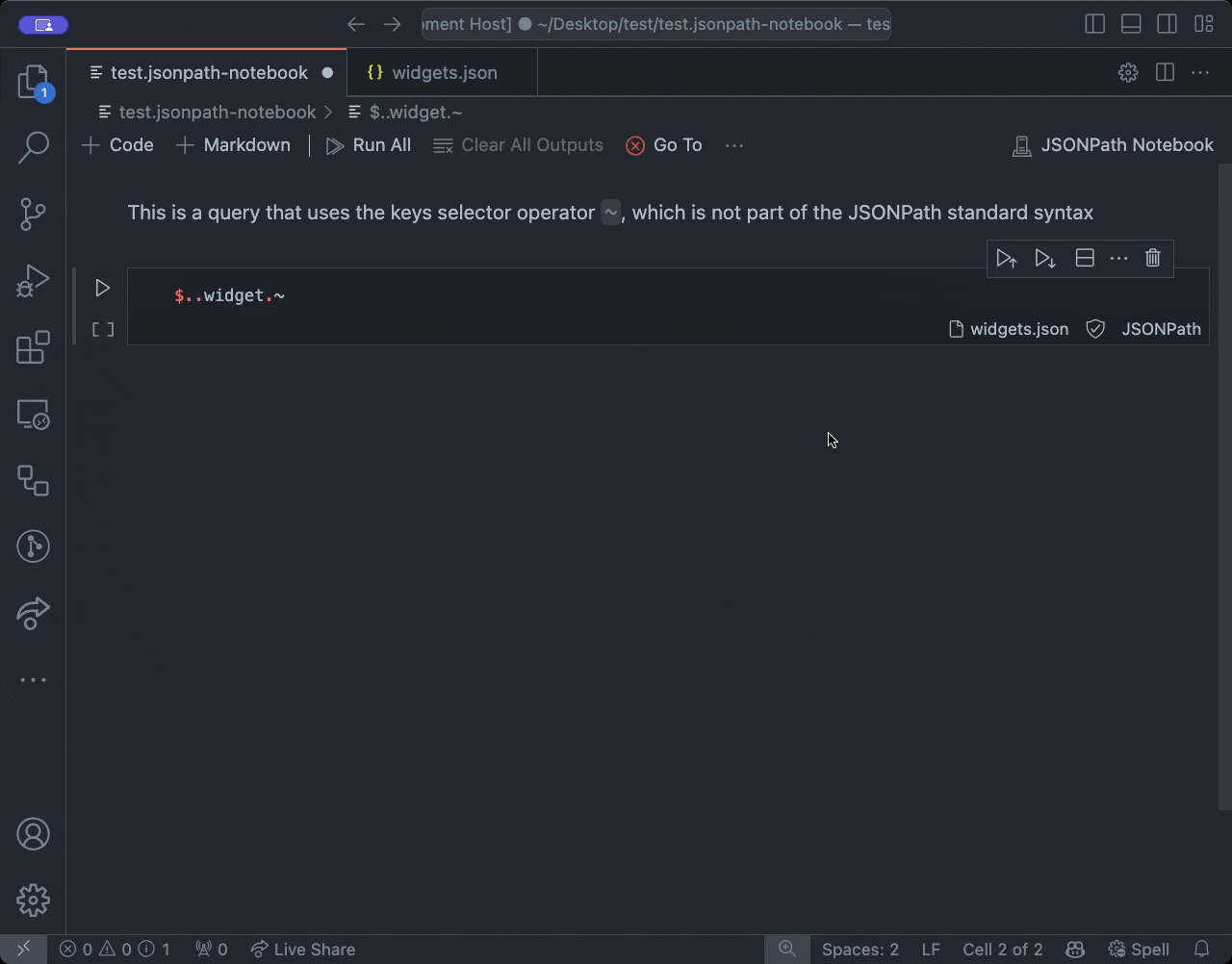
Task: Delete the cell with trash icon
Action: (x=1153, y=258)
